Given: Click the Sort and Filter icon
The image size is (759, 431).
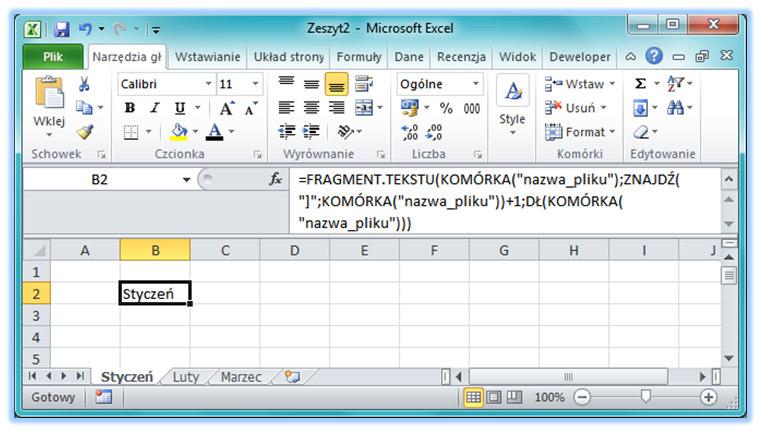Looking at the screenshot, I should [x=675, y=84].
